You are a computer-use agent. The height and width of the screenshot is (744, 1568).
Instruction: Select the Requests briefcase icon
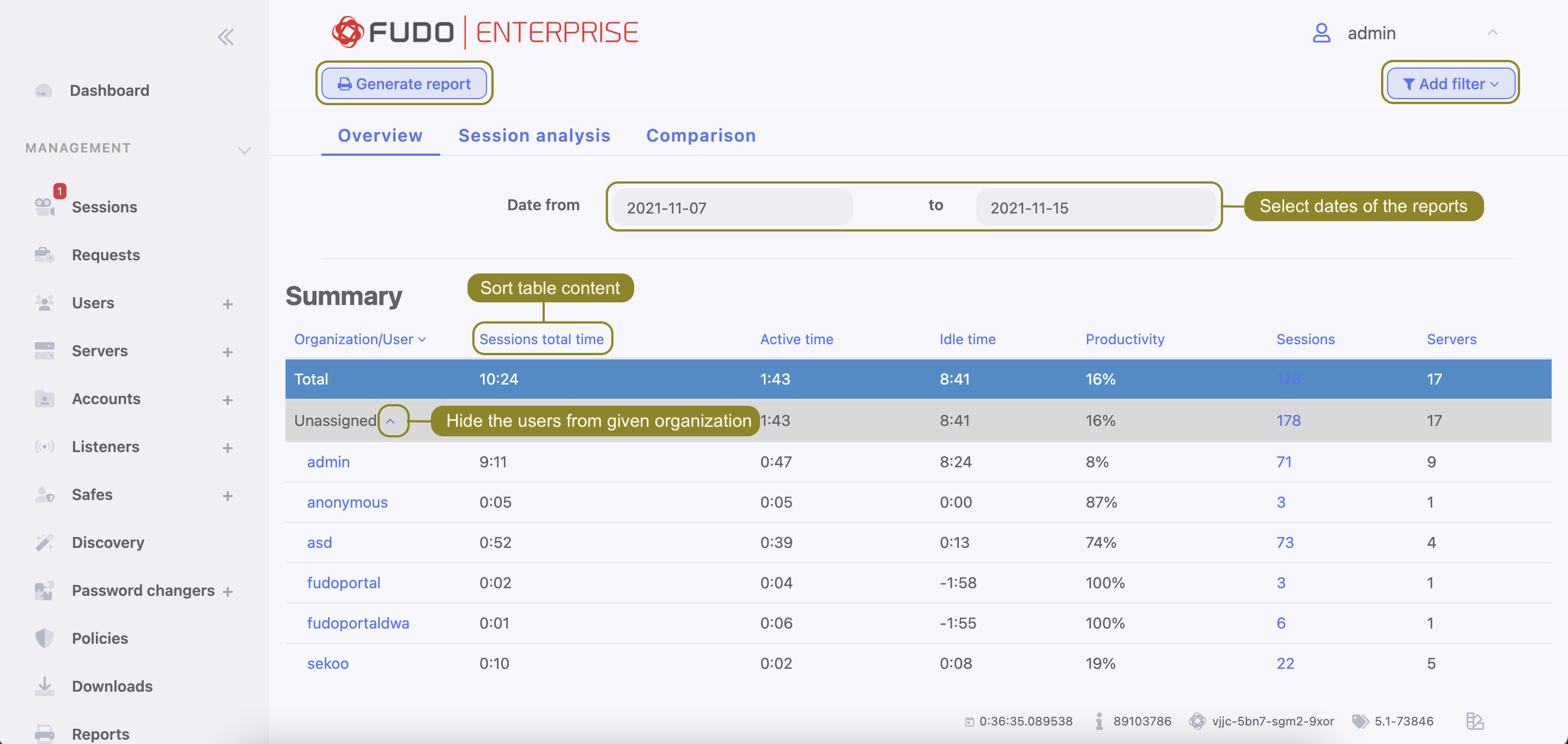click(x=45, y=254)
